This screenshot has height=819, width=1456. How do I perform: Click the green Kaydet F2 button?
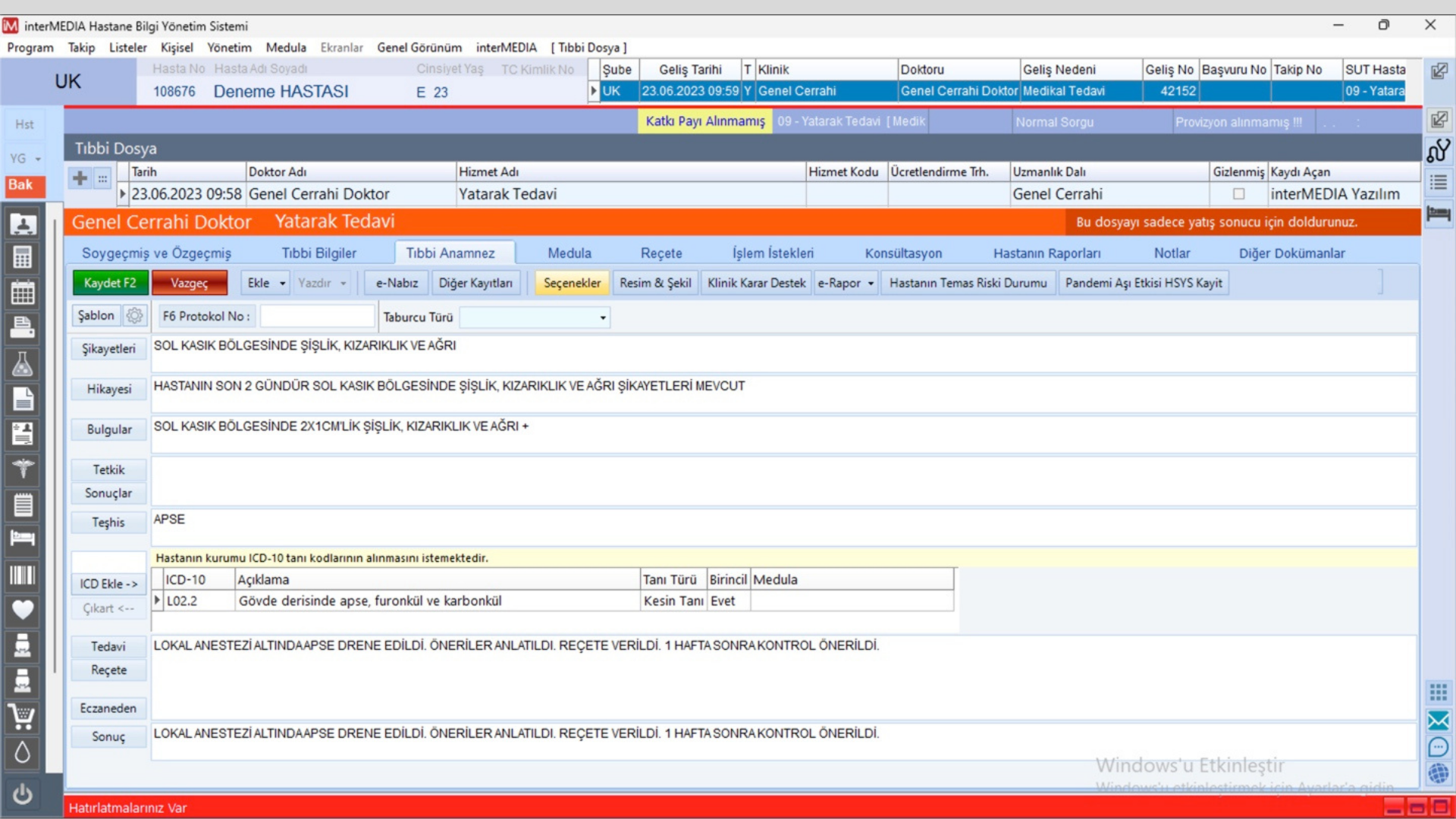(110, 283)
